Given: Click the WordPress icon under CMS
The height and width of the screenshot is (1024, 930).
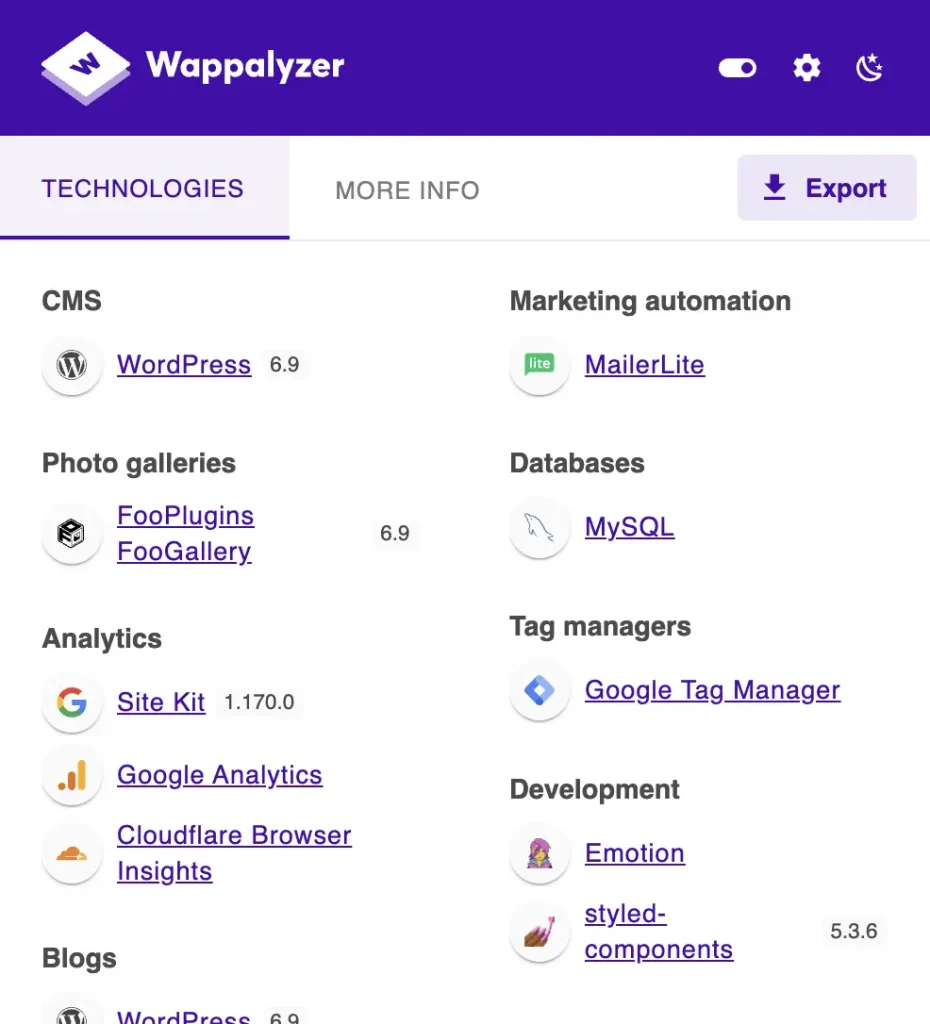Looking at the screenshot, I should pos(72,365).
